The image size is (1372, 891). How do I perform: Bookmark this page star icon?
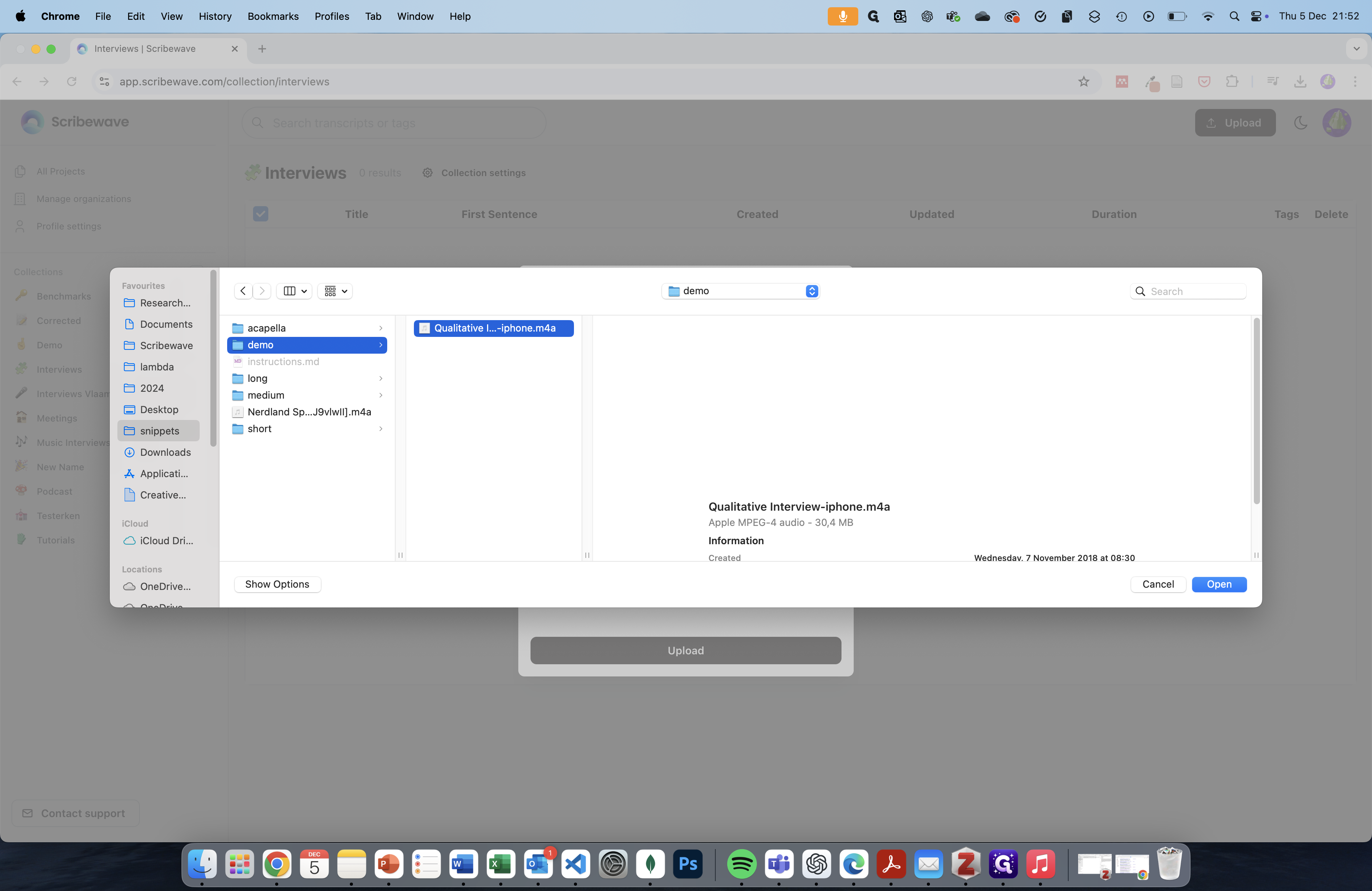(1084, 81)
